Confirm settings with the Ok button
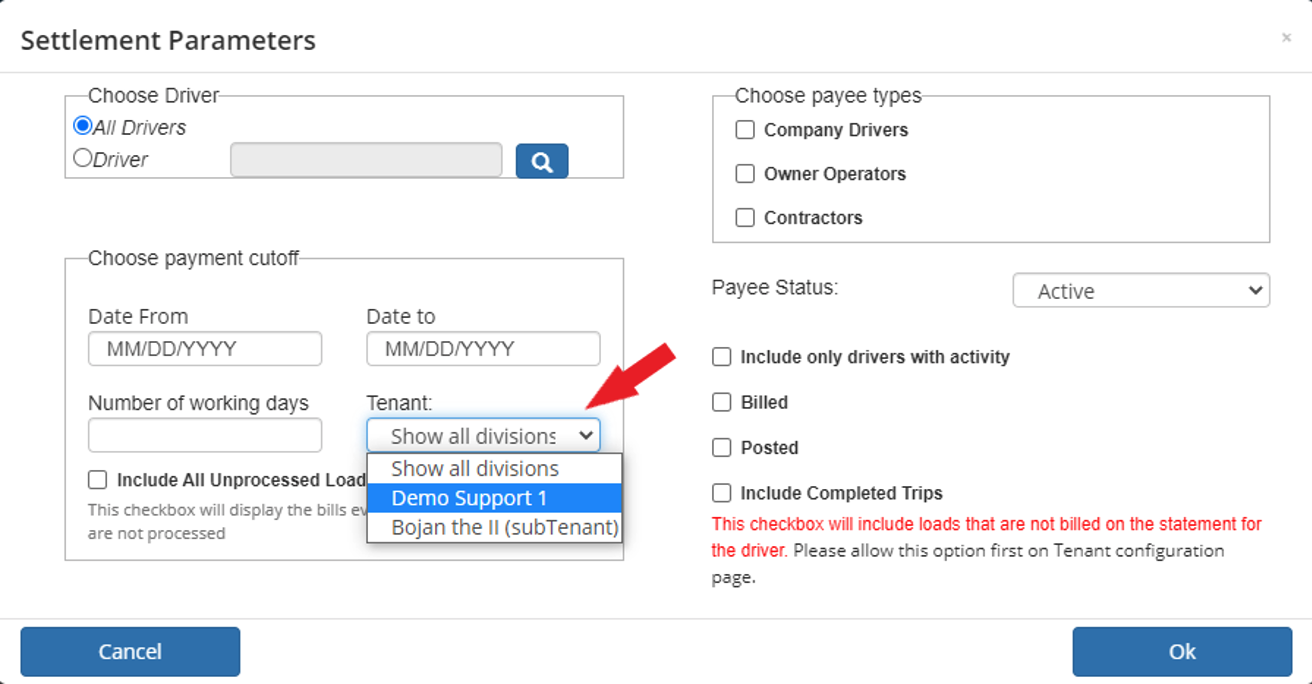Screen dimensions: 1312x684 1182,652
